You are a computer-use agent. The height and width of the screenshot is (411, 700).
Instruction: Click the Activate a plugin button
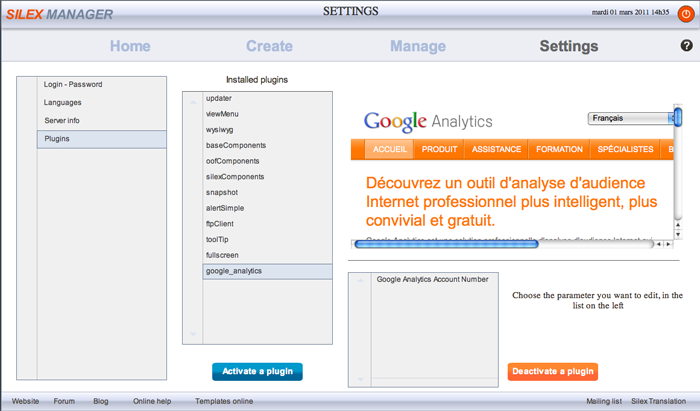(257, 372)
